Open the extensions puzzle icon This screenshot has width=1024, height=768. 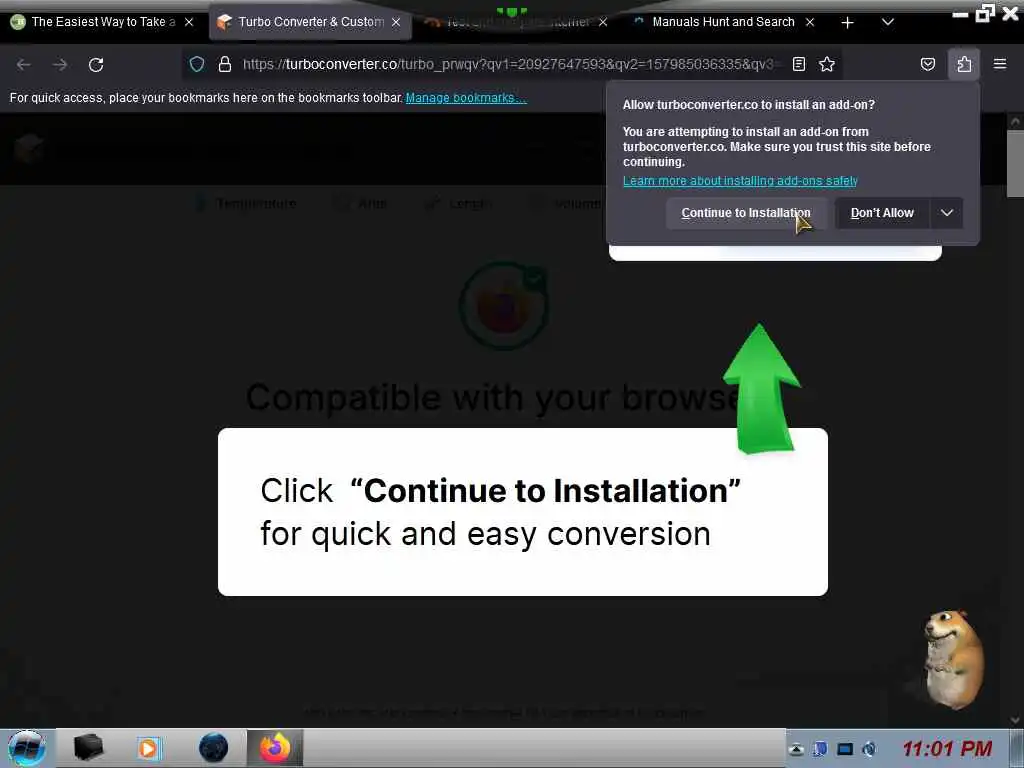(964, 64)
